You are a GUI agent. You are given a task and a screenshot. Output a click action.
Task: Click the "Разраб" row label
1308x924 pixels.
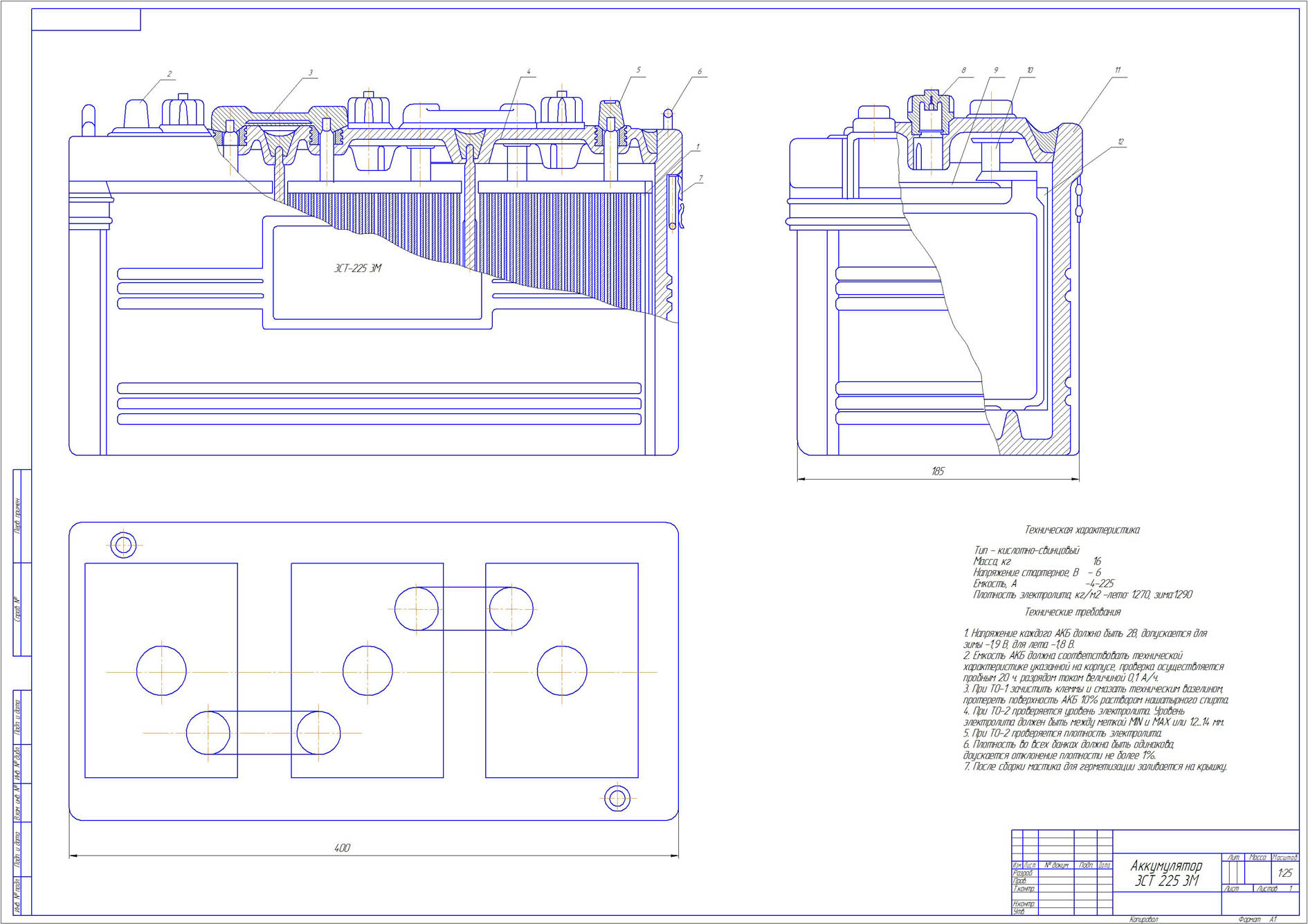click(1022, 873)
